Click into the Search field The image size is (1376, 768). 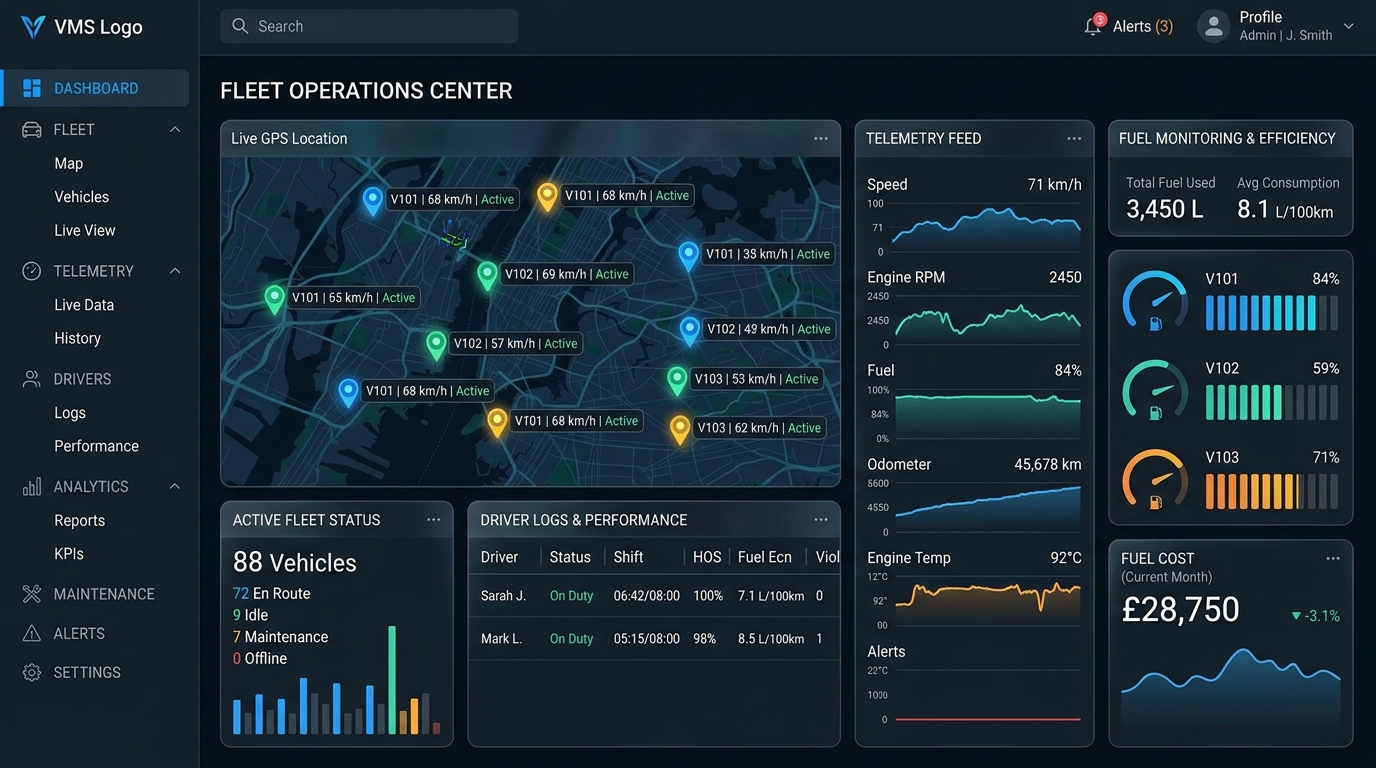[x=369, y=26]
